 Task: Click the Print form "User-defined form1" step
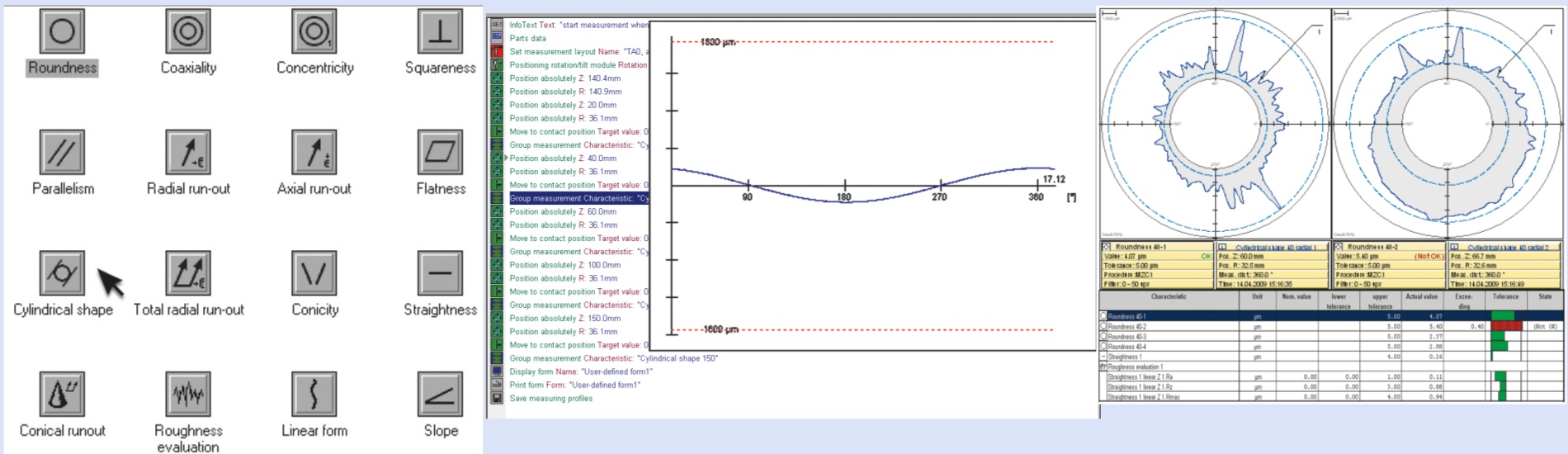pyautogui.click(x=574, y=385)
